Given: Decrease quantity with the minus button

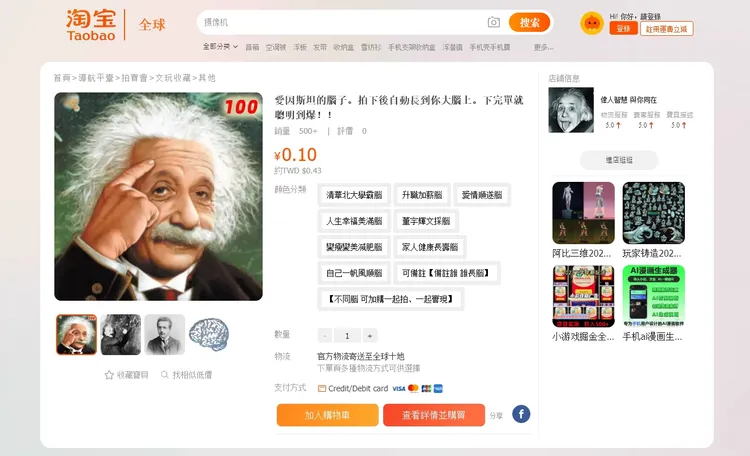Looking at the screenshot, I should tap(325, 336).
